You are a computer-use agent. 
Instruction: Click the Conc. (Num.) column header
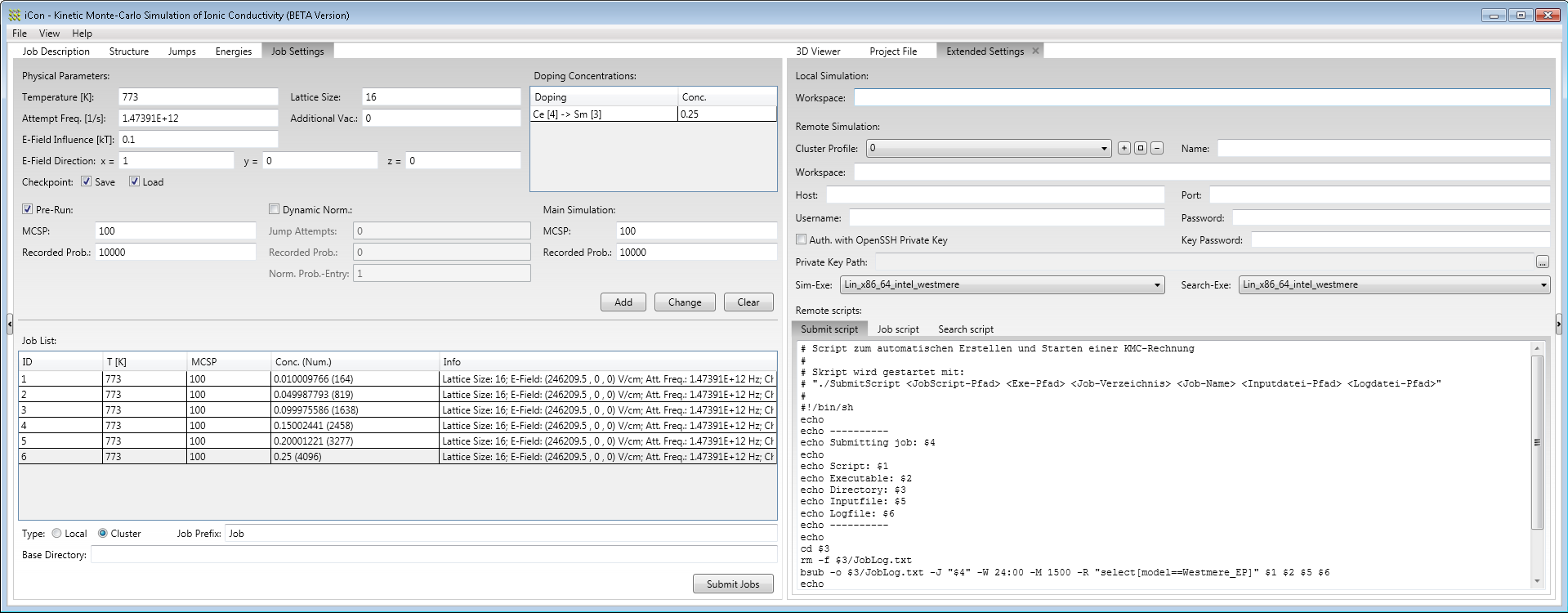click(x=355, y=361)
